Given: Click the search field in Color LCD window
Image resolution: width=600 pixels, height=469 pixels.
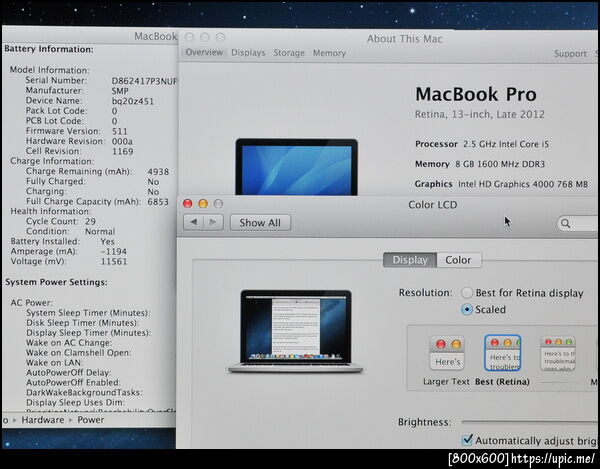Looking at the screenshot, I should point(578,223).
